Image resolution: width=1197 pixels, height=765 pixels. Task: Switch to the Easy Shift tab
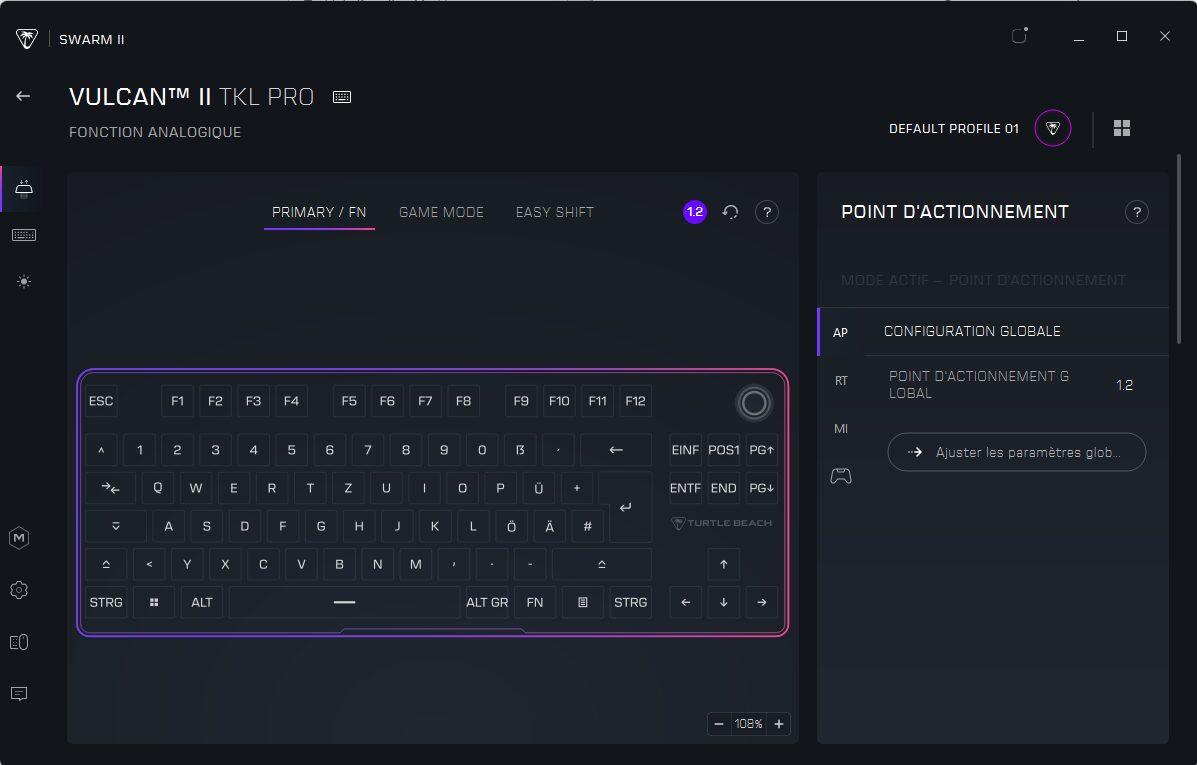(x=554, y=212)
